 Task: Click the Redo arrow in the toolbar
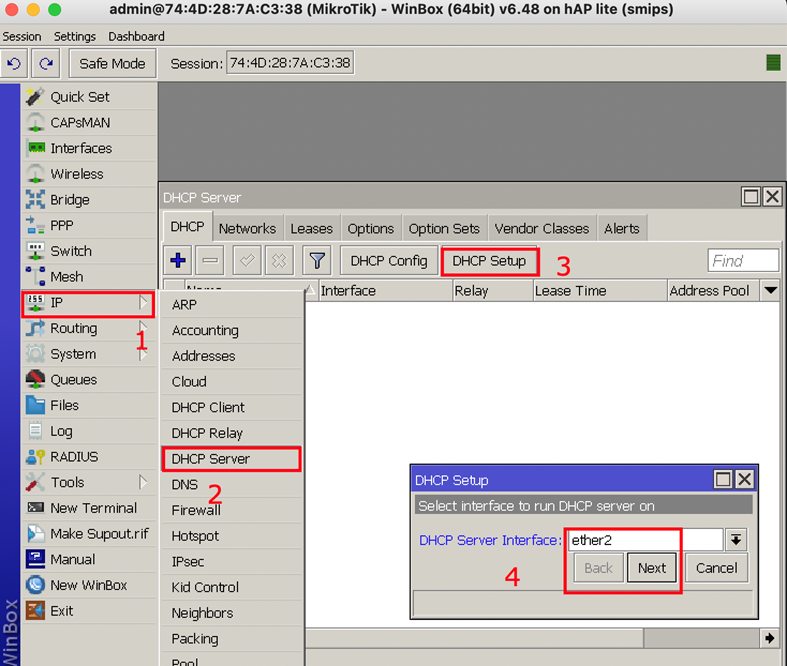pos(46,63)
